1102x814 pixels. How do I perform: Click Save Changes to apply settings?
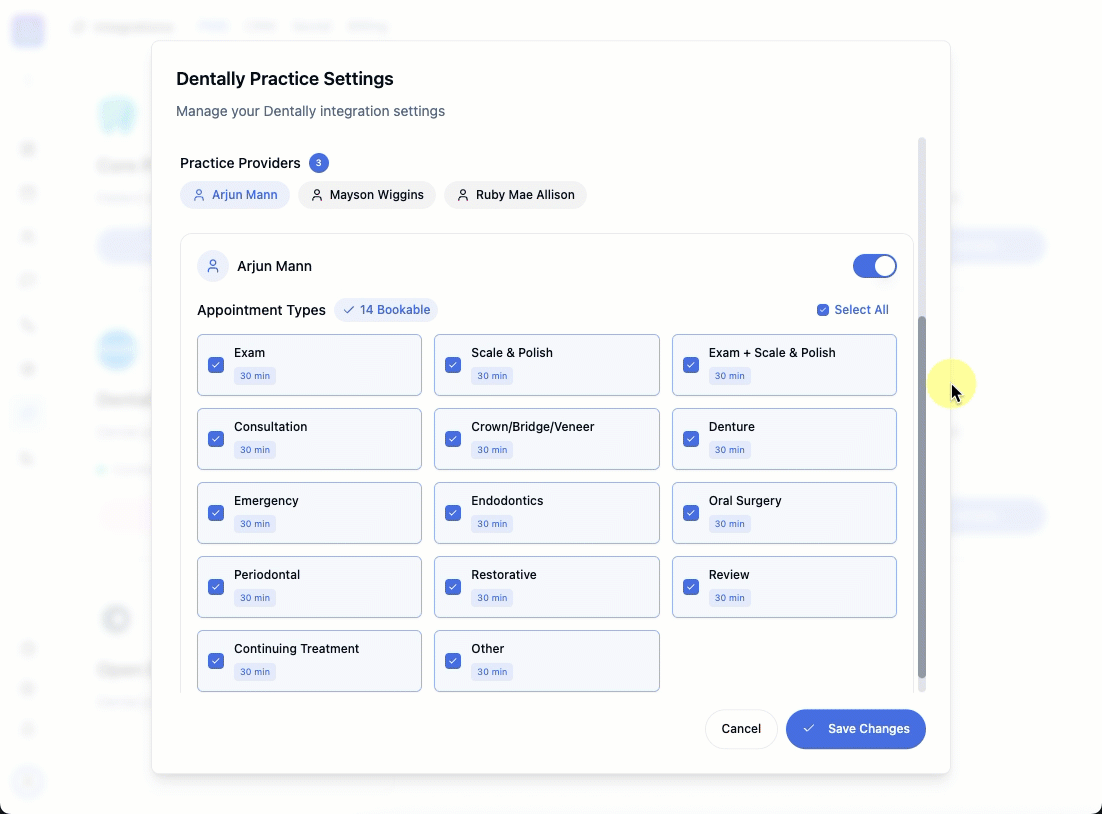(855, 729)
